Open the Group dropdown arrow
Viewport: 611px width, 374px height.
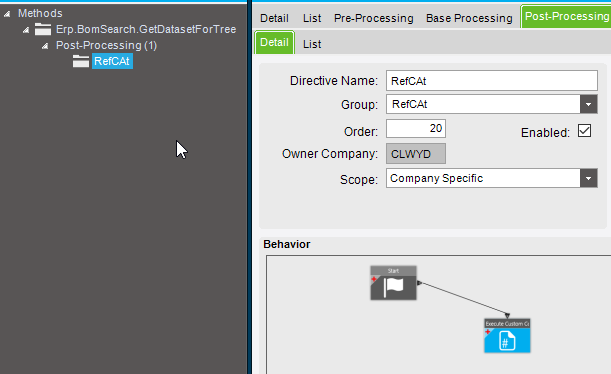(x=588, y=104)
